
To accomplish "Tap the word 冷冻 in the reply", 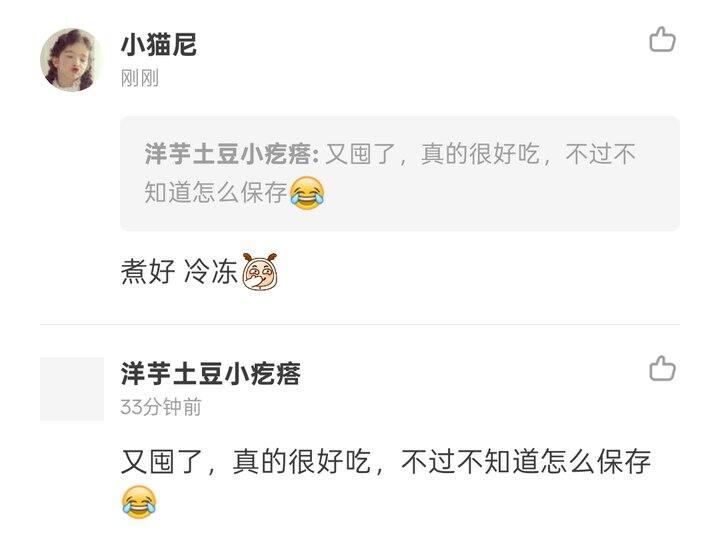I will pos(211,271).
